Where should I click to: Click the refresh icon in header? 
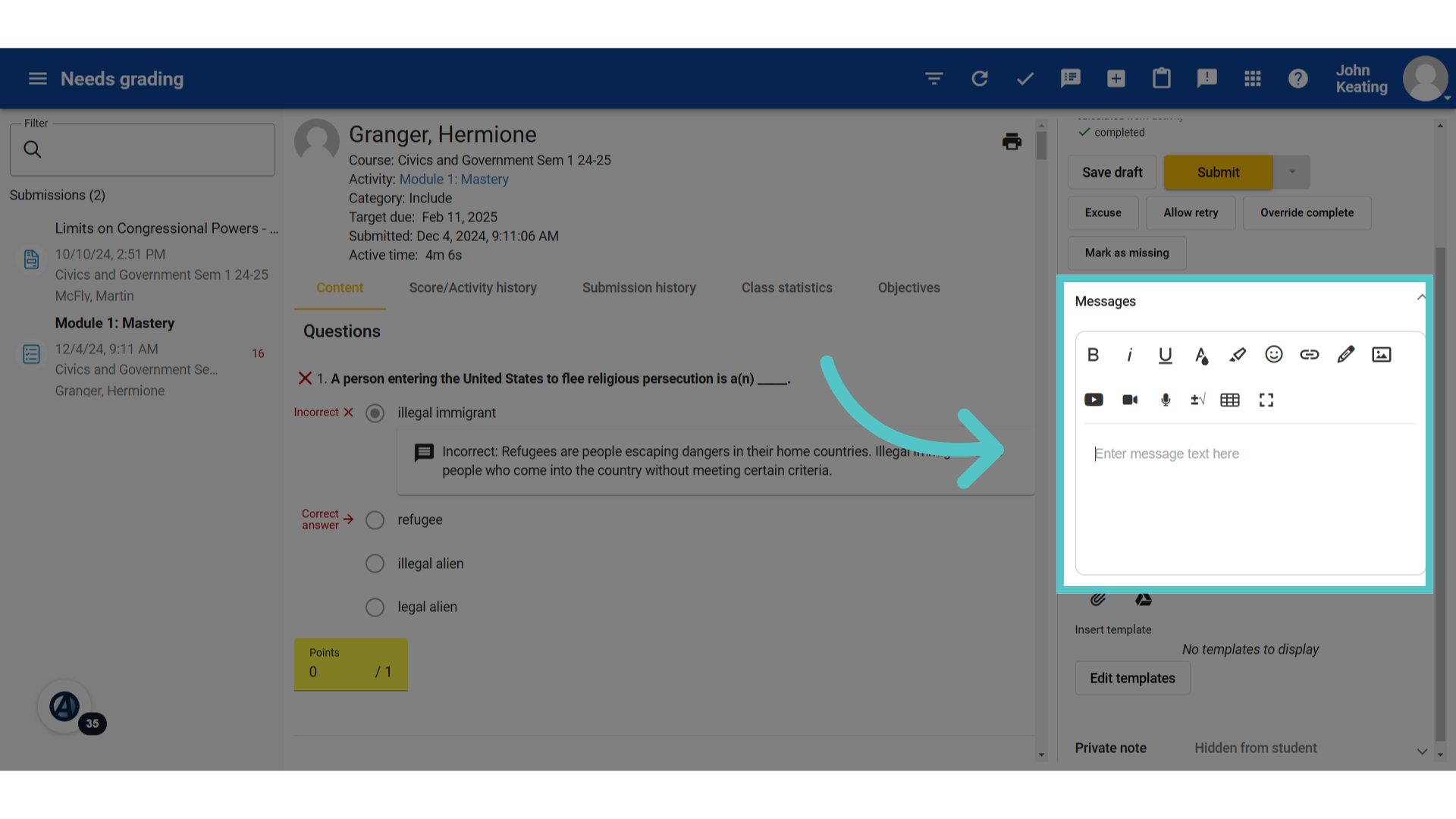point(980,79)
